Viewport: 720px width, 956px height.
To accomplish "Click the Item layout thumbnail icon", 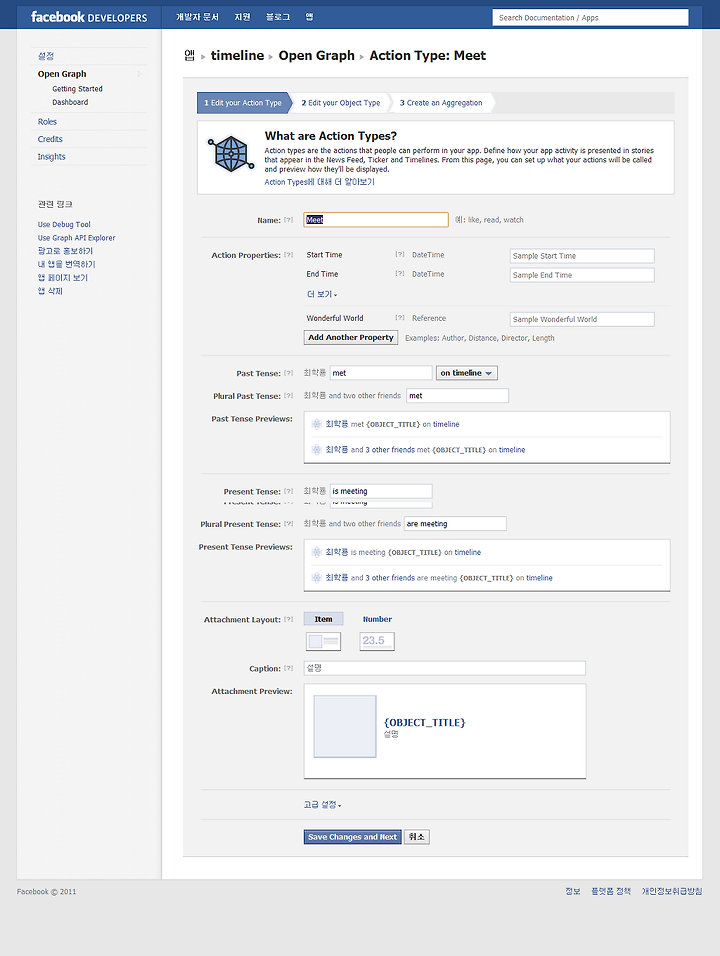I will pyautogui.click(x=323, y=641).
